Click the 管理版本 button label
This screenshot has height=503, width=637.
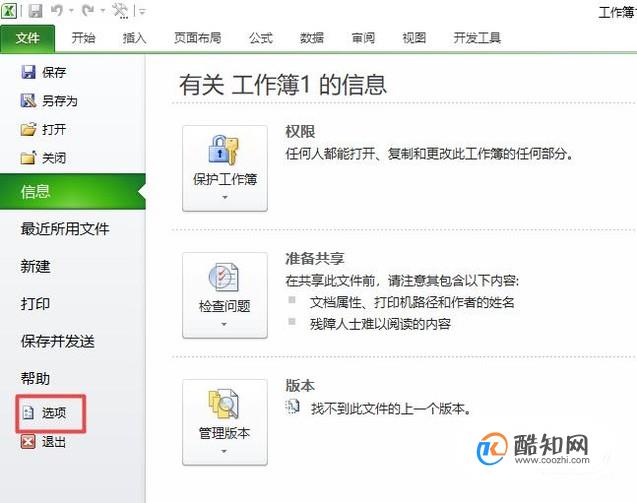tap(224, 433)
